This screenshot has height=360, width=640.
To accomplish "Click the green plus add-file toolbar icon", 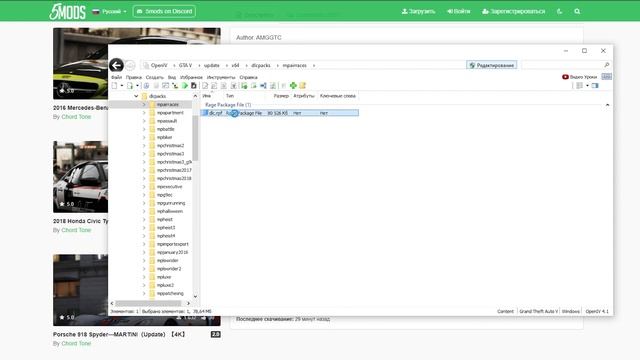I will click(x=293, y=85).
